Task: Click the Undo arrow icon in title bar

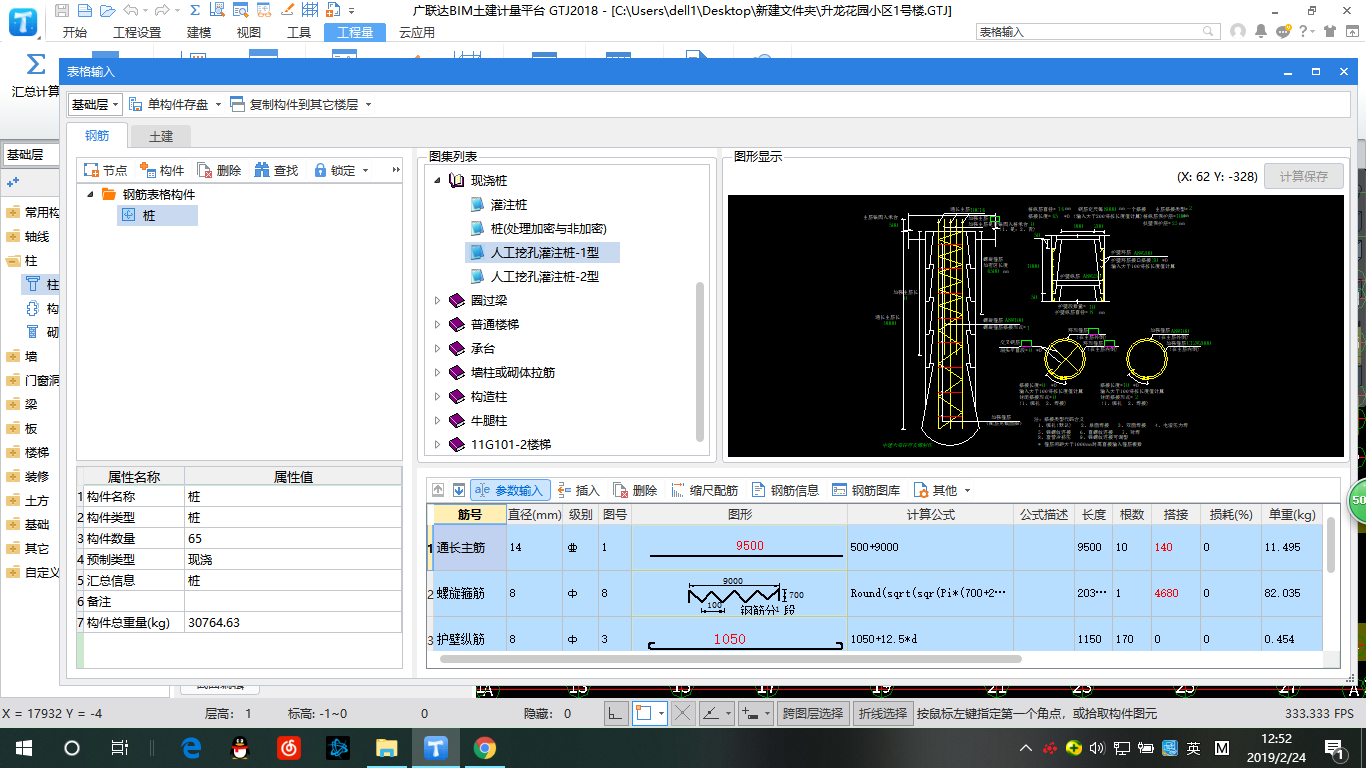Action: tap(133, 11)
